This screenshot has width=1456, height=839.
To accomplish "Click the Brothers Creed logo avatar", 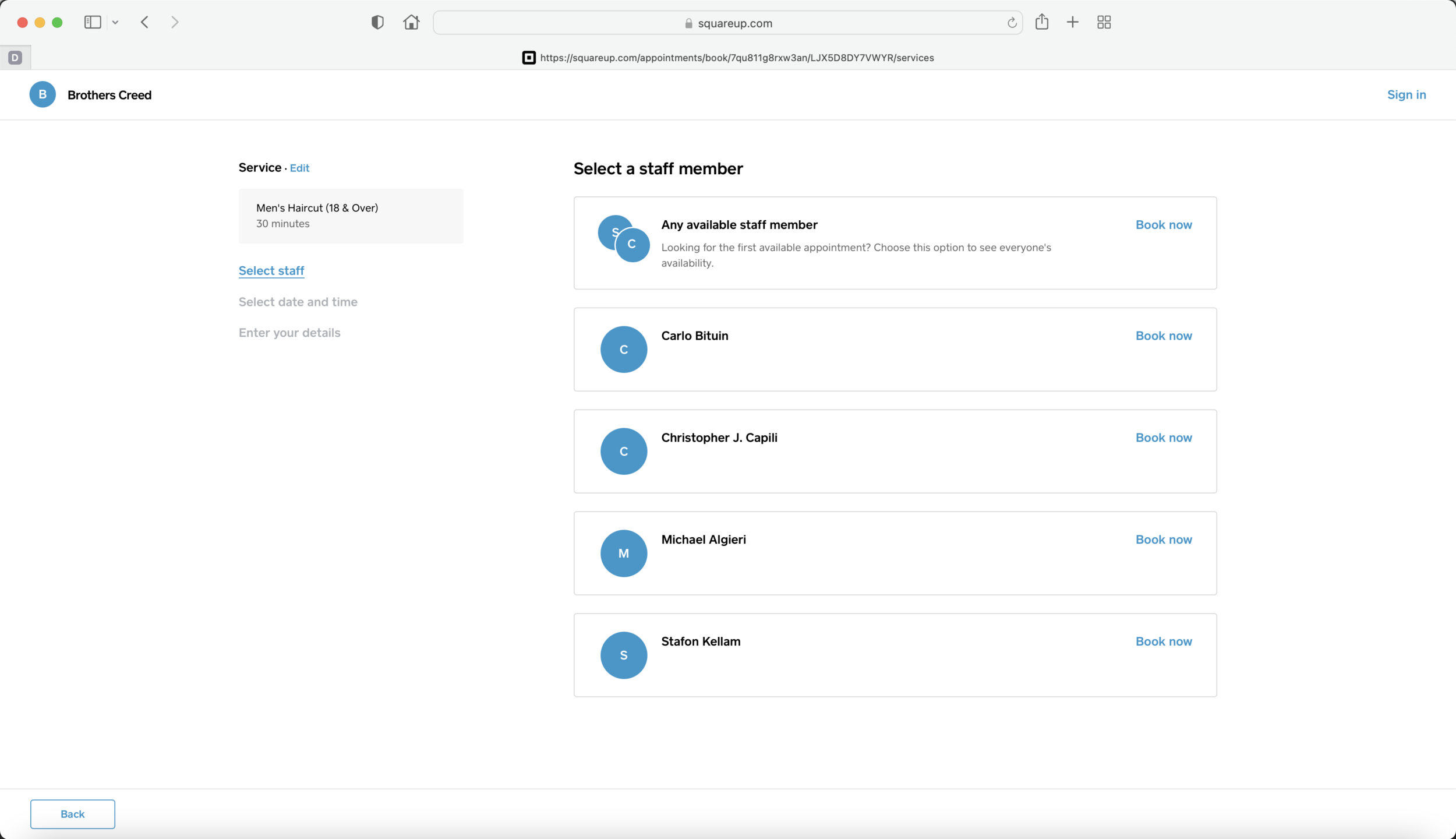I will [43, 94].
